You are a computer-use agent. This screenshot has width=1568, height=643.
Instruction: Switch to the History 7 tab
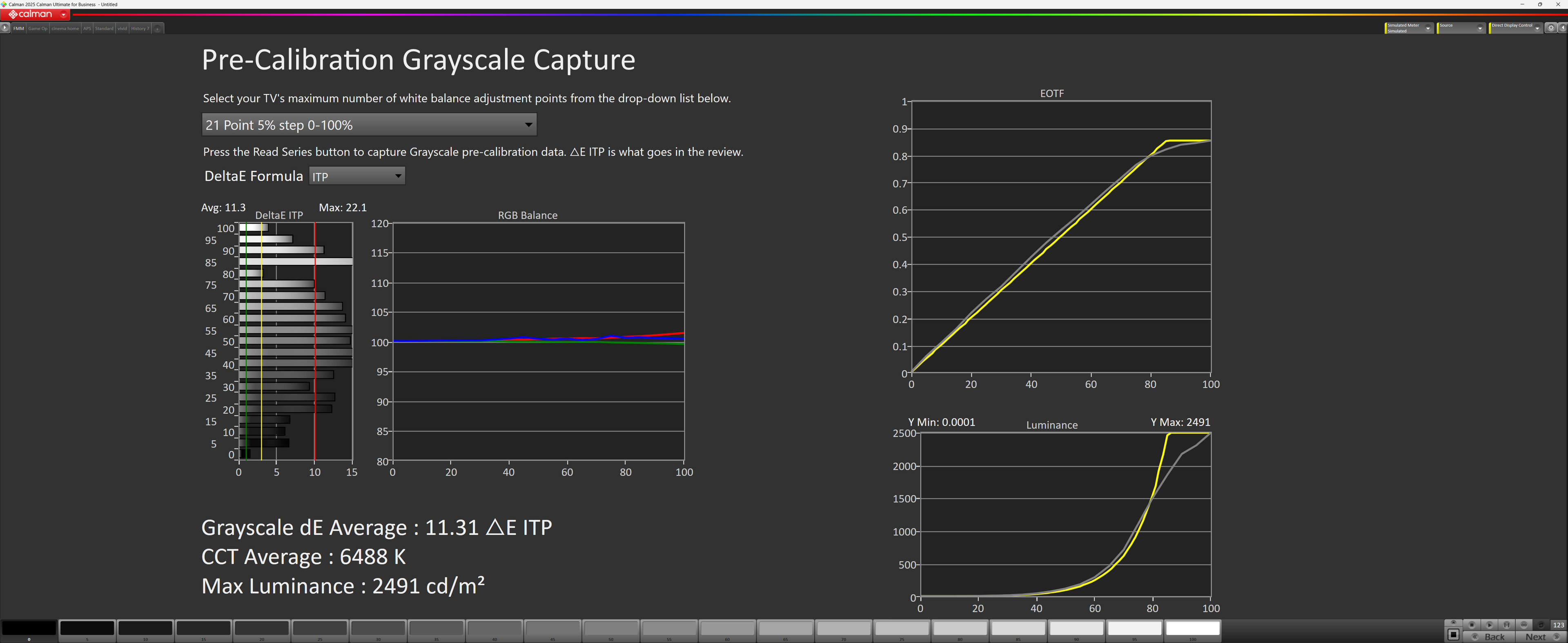[x=139, y=29]
